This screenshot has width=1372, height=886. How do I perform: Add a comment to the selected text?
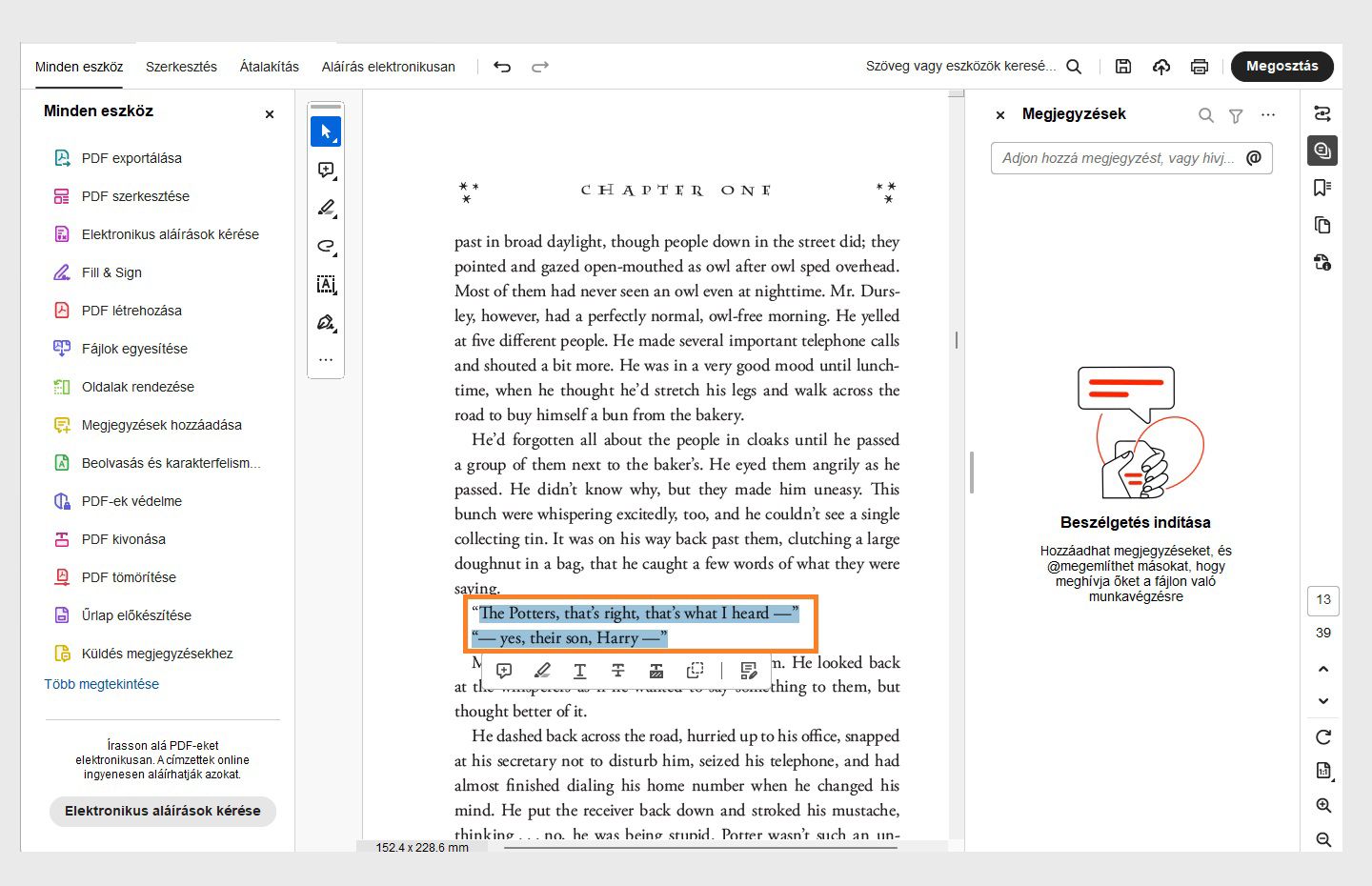tap(504, 671)
